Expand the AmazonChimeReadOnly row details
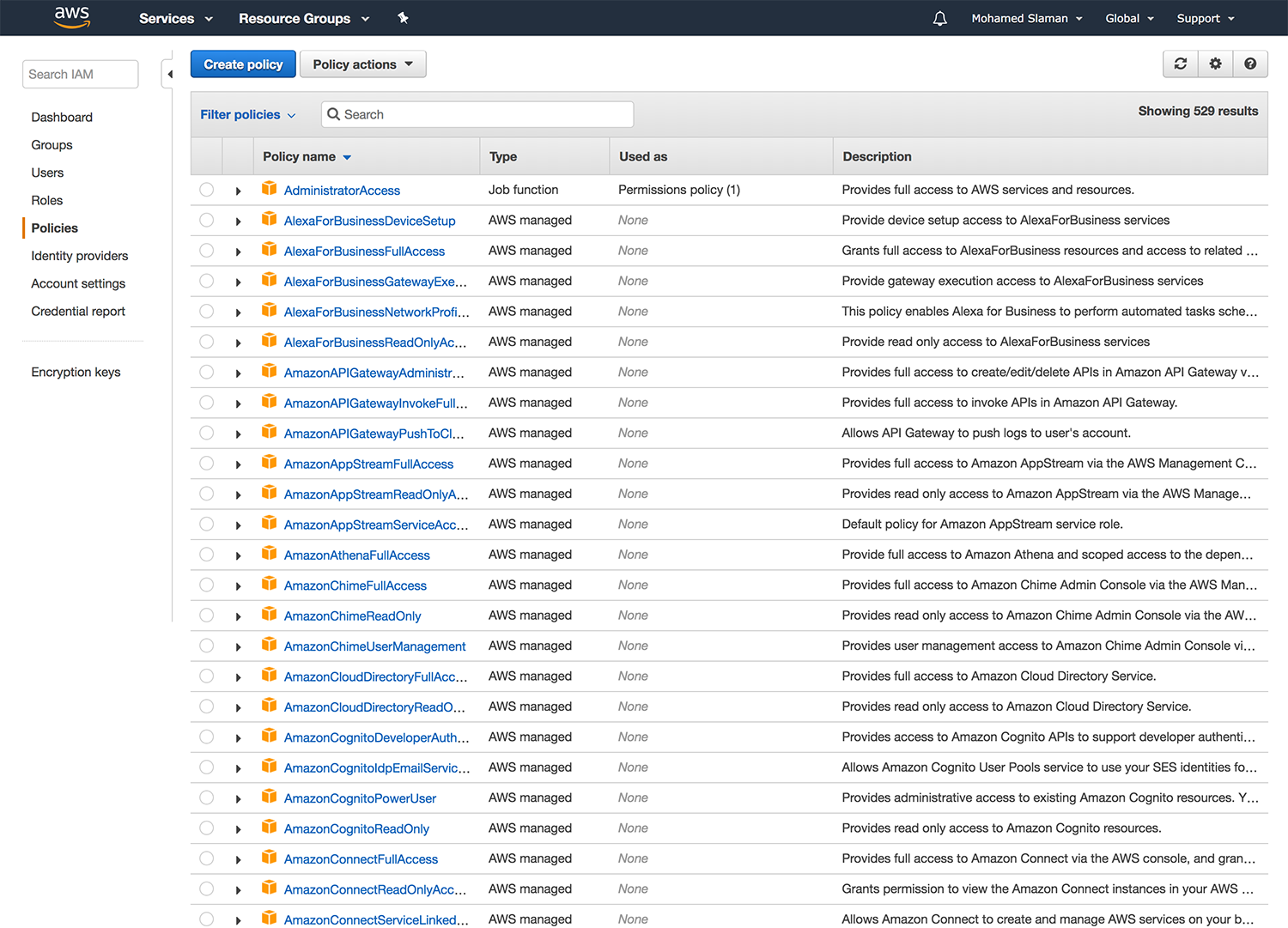Image resolution: width=1288 pixels, height=928 pixels. (x=238, y=616)
